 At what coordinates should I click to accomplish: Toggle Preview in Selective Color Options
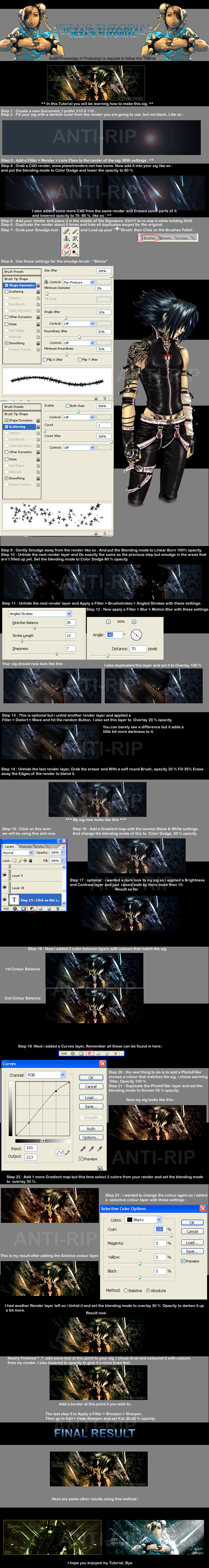tap(183, 1260)
